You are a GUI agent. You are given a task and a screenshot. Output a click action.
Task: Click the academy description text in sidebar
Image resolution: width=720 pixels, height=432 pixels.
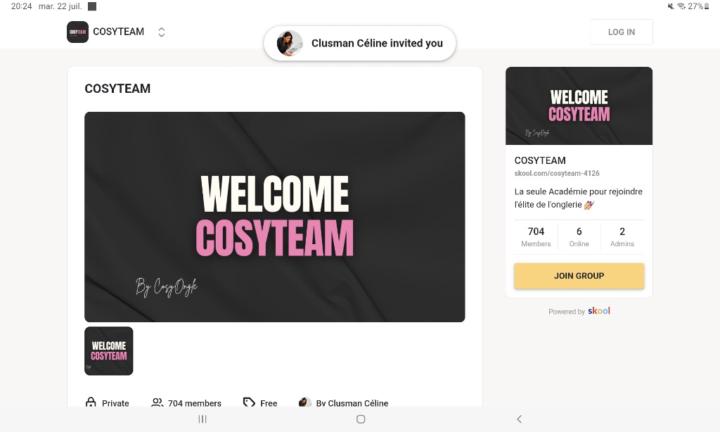pyautogui.click(x=578, y=198)
